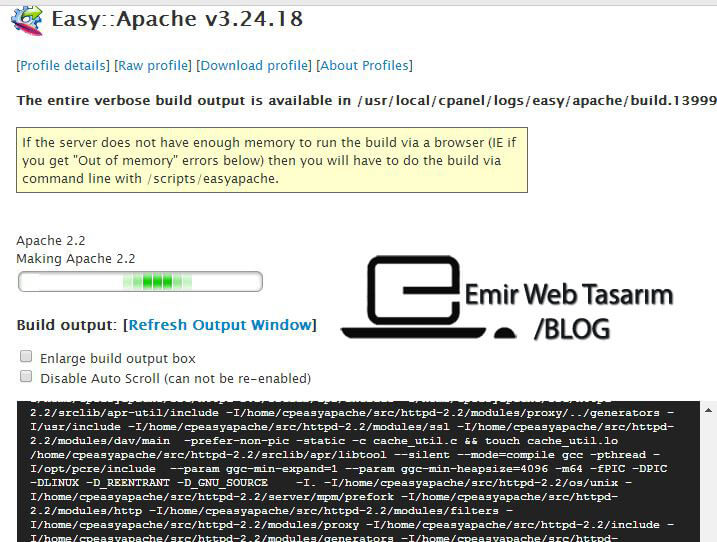Screen dimensions: 717x542
Task: Click the Making Apache 2.2 progress bar
Action: coord(140,281)
